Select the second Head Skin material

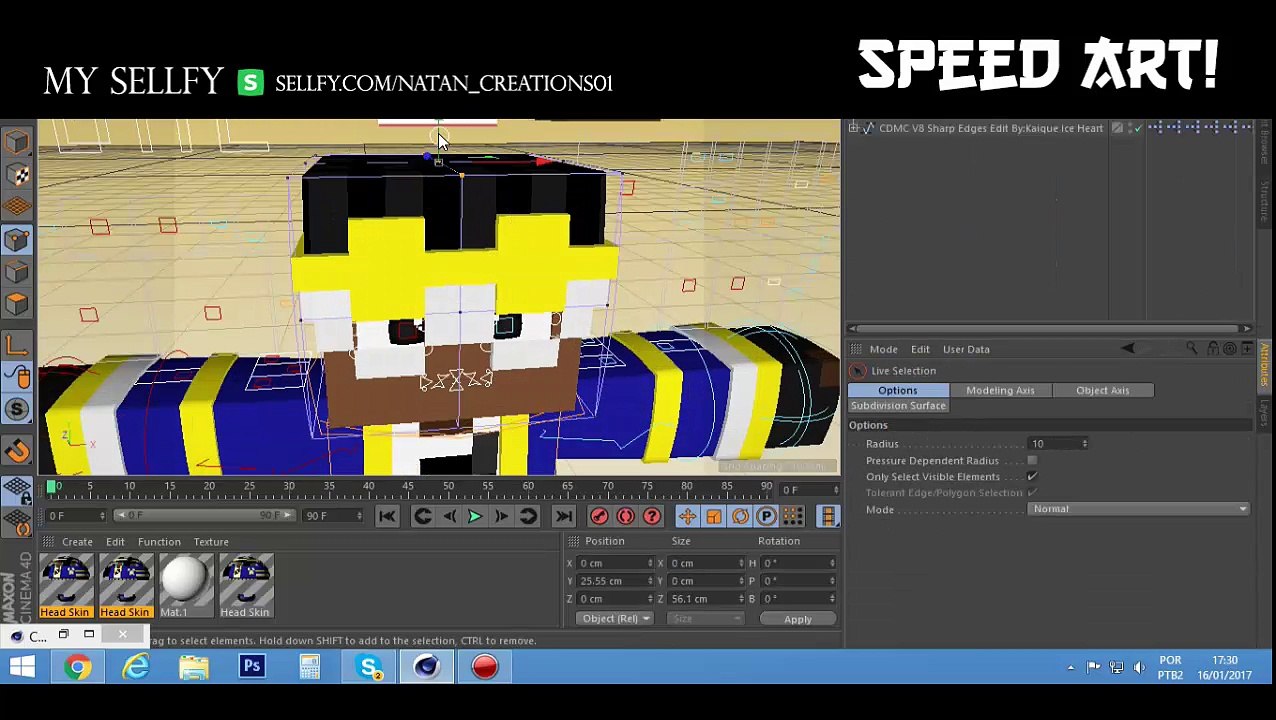tap(125, 587)
